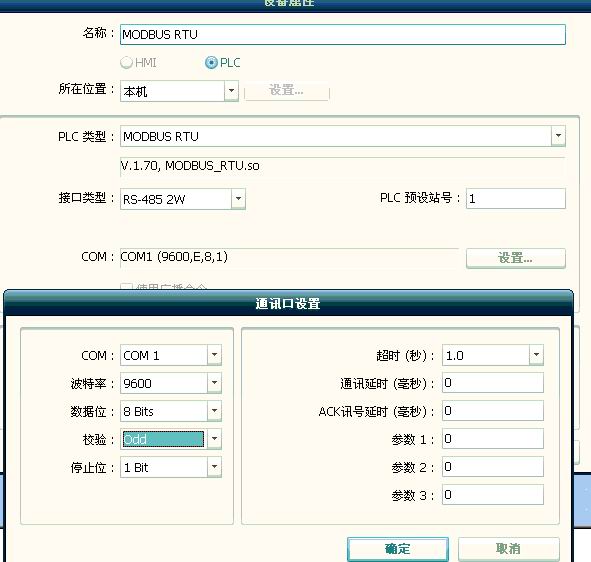The width and height of the screenshot is (591, 562).
Task: Select the PLC radio button
Action: (211, 63)
